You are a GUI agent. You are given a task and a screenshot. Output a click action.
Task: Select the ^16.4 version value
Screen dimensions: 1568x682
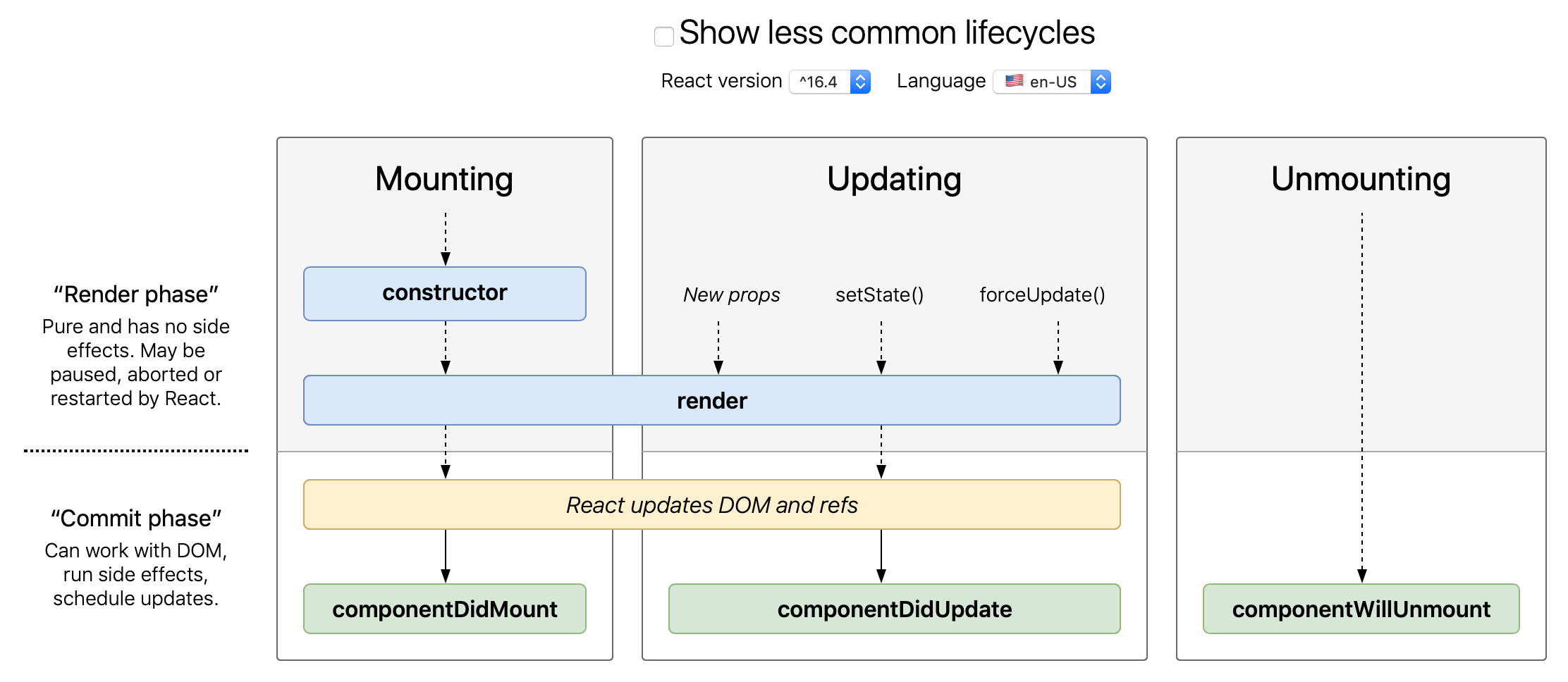click(818, 81)
